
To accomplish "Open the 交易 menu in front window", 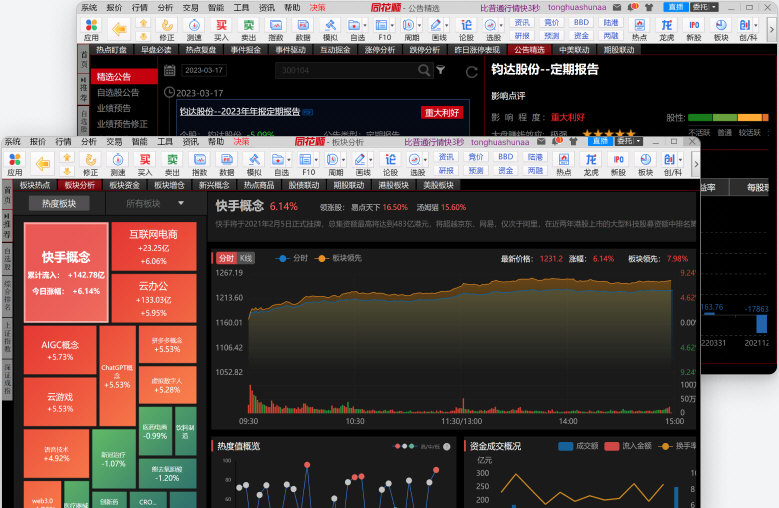I will pyautogui.click(x=113, y=142).
